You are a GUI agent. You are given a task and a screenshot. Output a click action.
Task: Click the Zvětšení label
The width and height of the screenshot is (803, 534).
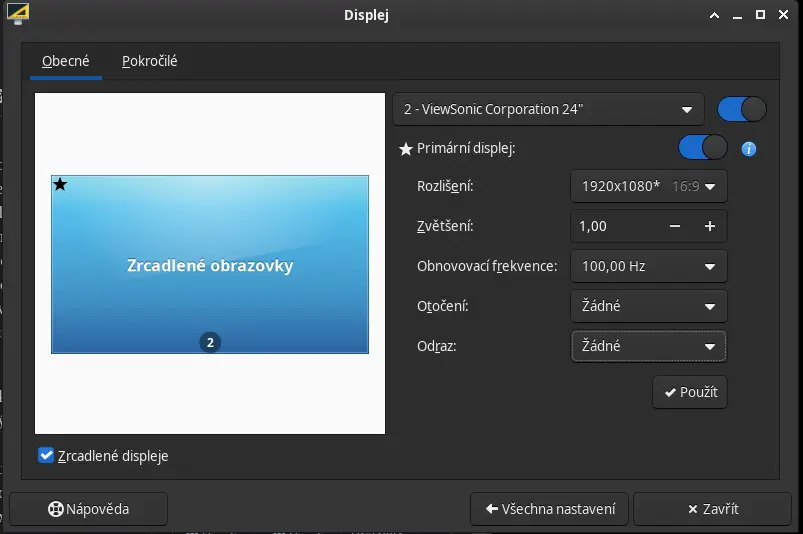[445, 226]
